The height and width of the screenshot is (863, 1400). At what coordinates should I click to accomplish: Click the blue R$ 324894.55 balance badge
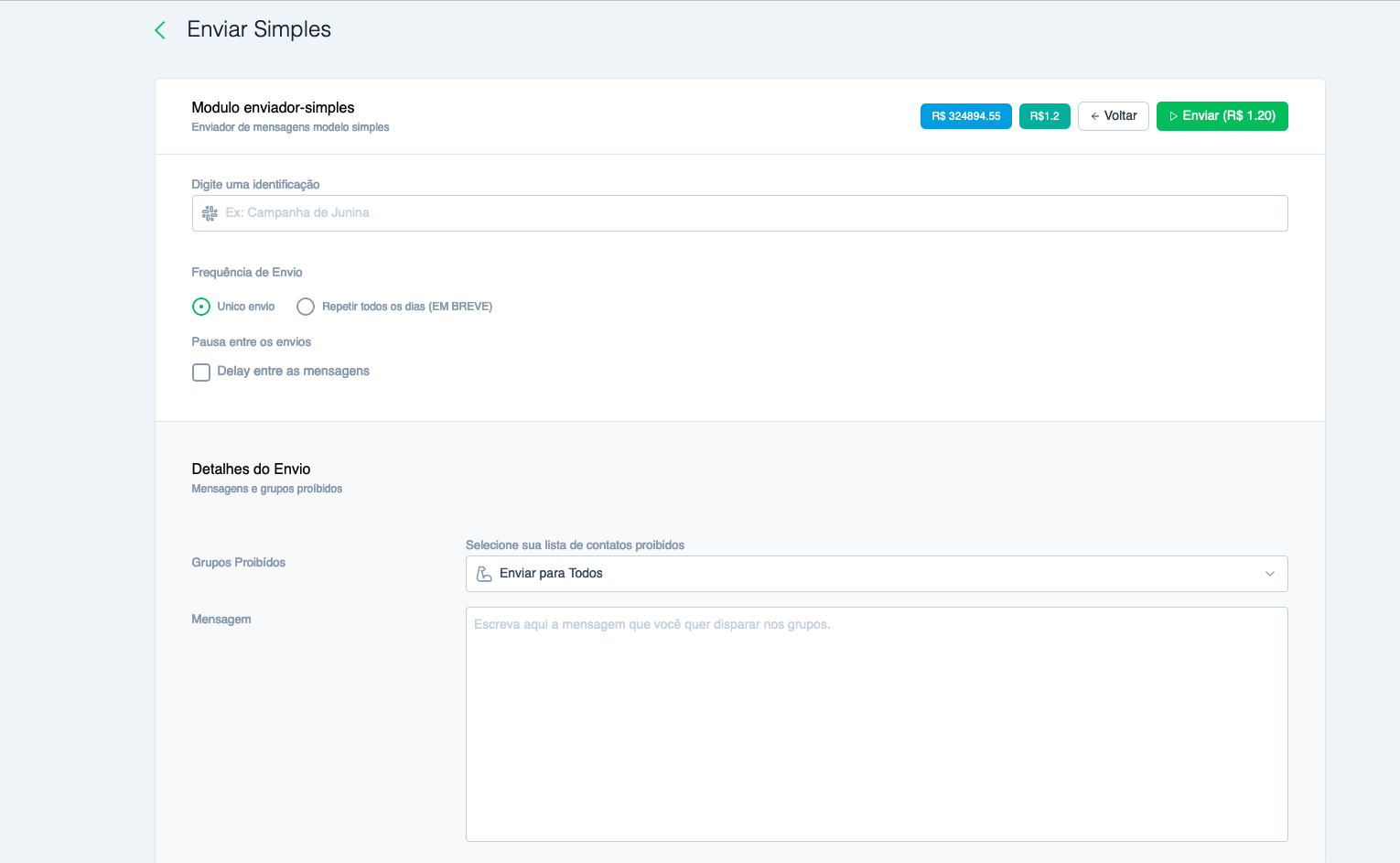click(x=965, y=116)
